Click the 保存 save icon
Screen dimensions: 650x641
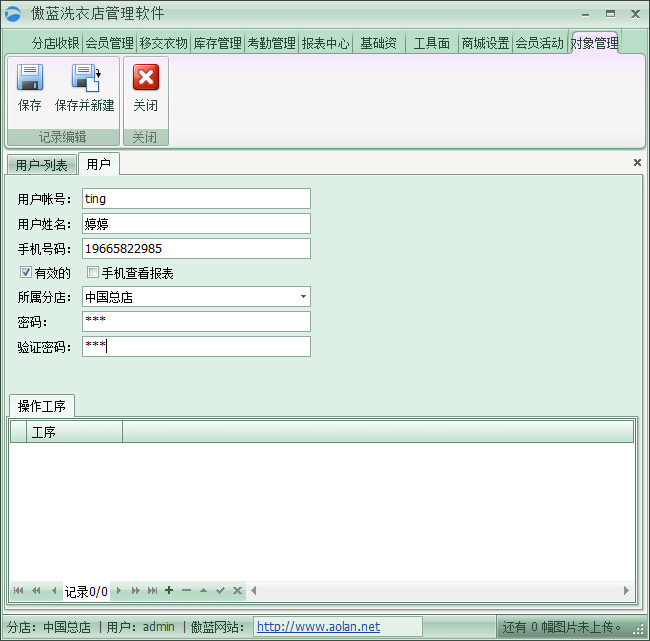[x=30, y=79]
